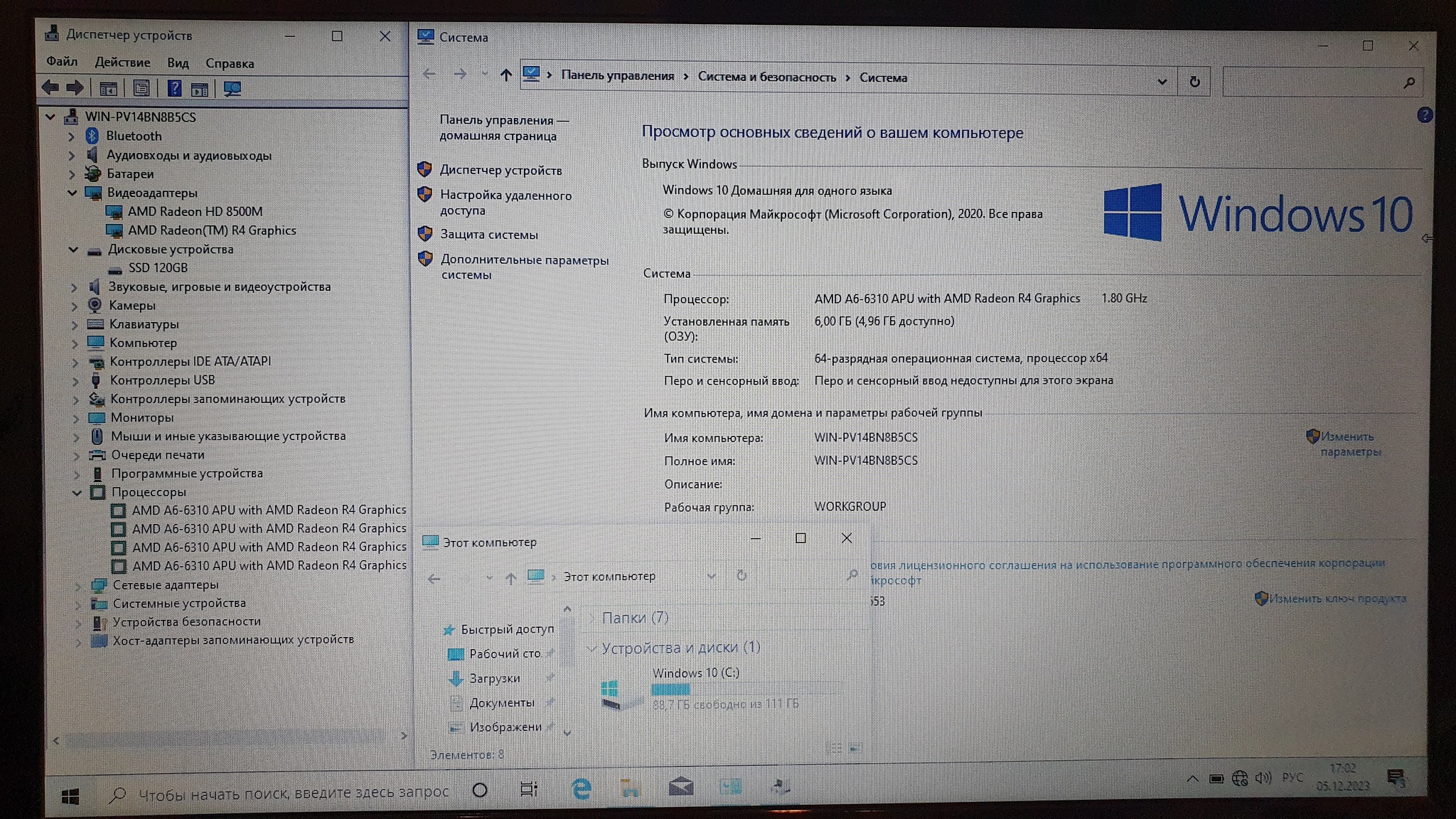The image size is (1456, 819).
Task: Click the back arrow in Device Manager toolbar
Action: (x=50, y=88)
